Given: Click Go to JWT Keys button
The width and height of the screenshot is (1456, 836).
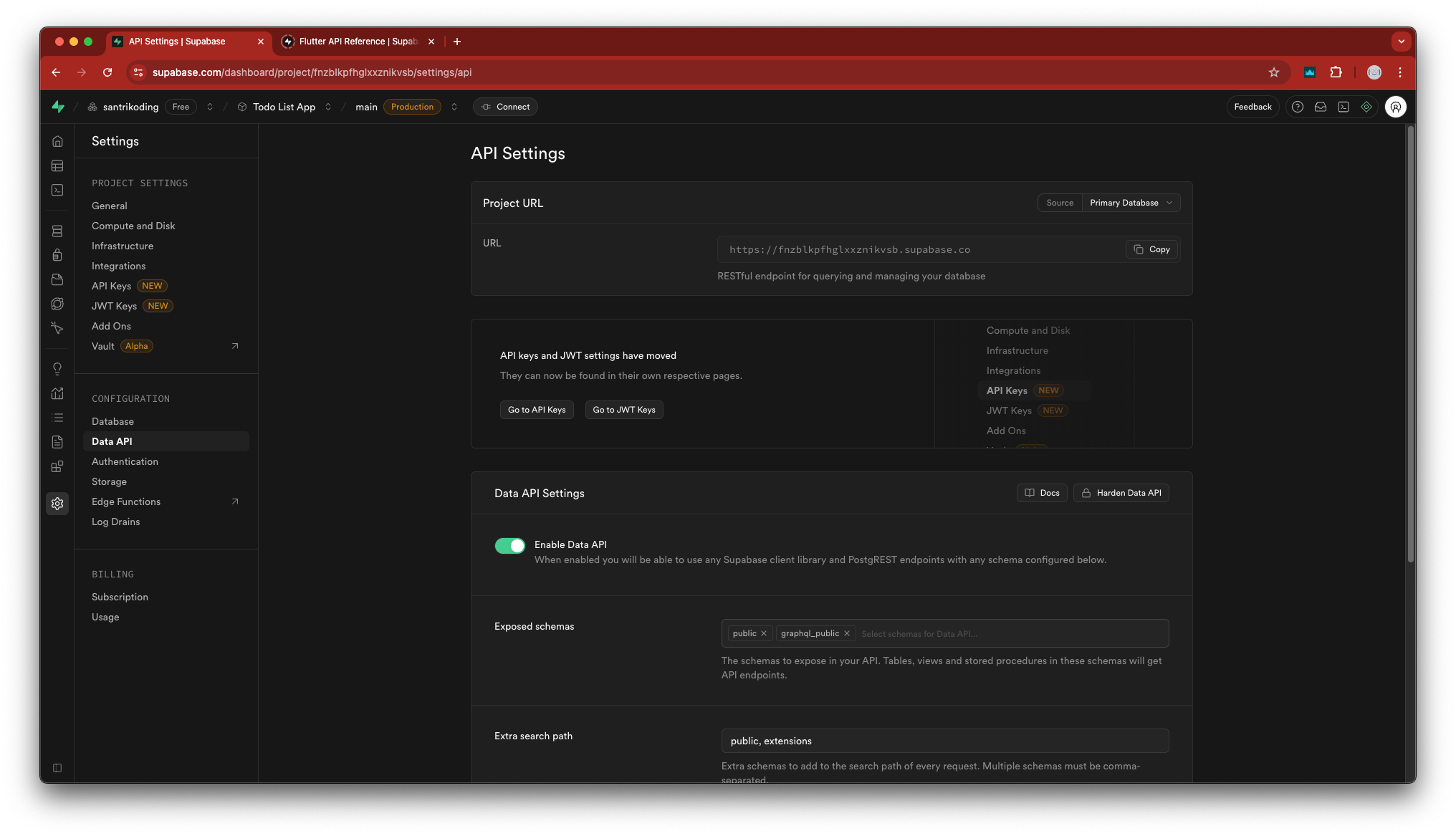Looking at the screenshot, I should (x=624, y=410).
